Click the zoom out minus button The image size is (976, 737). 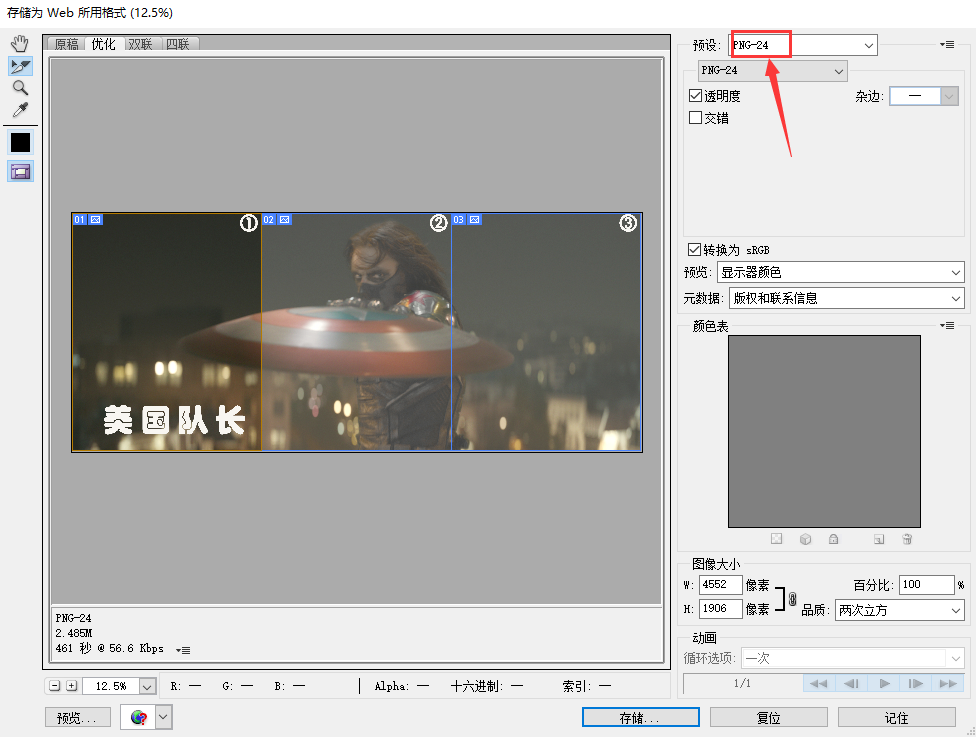pos(55,686)
